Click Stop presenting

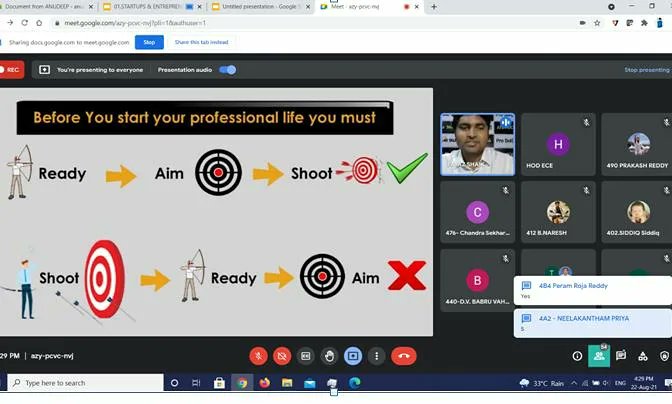click(x=647, y=70)
